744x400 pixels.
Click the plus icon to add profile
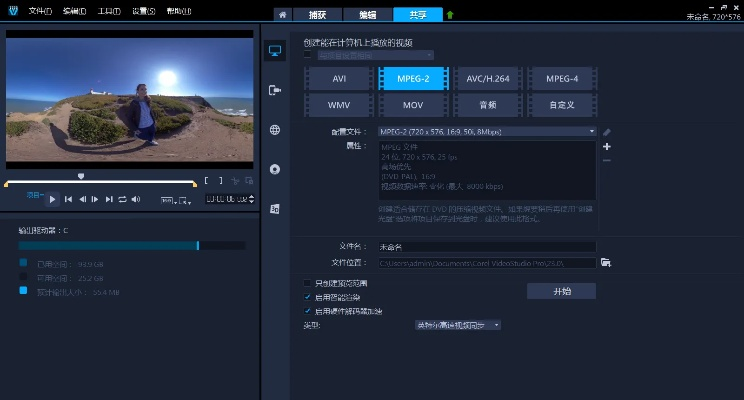tap(606, 146)
